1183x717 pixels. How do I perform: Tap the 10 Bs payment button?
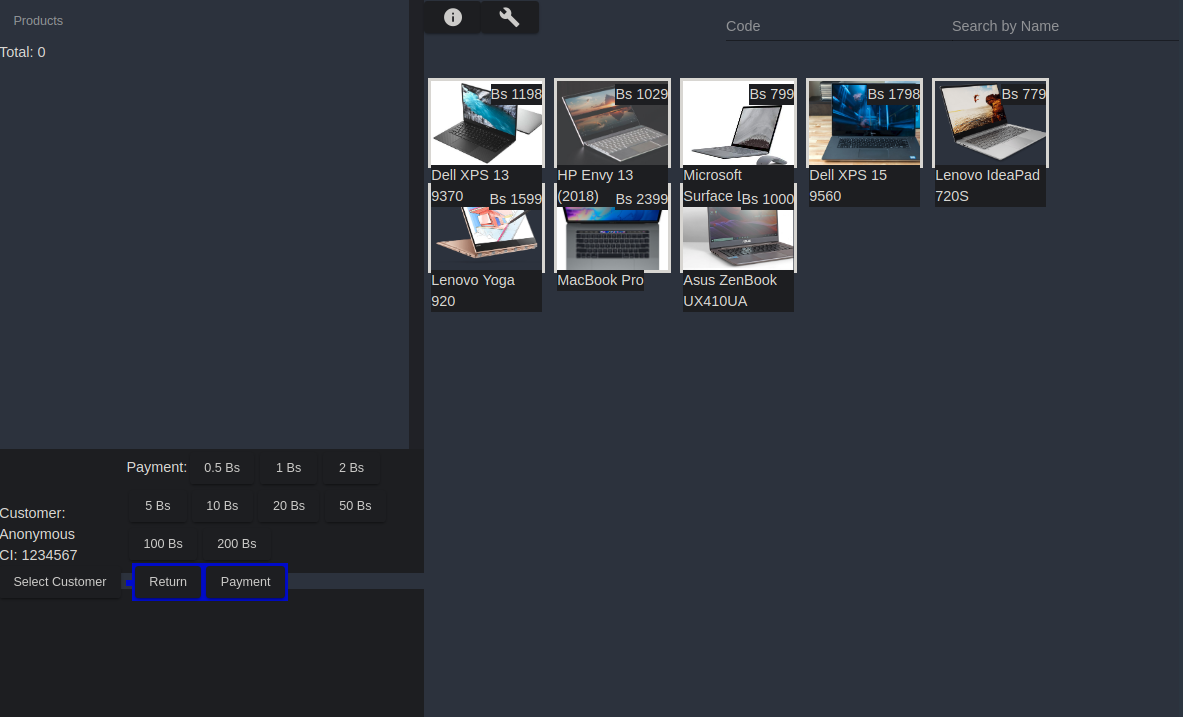222,506
